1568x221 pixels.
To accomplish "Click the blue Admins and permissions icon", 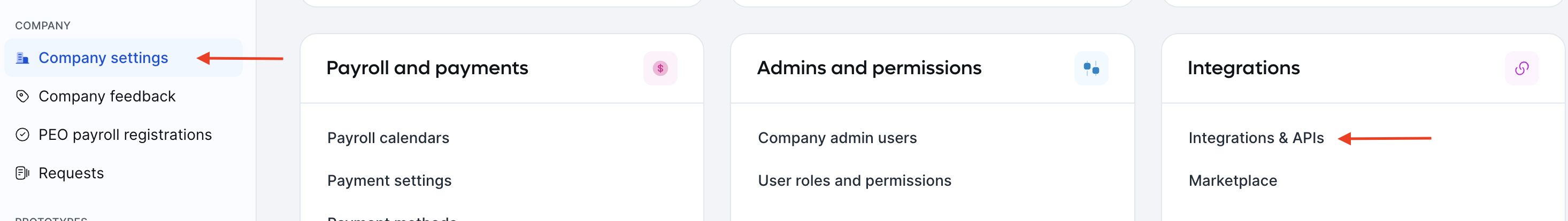I will click(x=1092, y=69).
